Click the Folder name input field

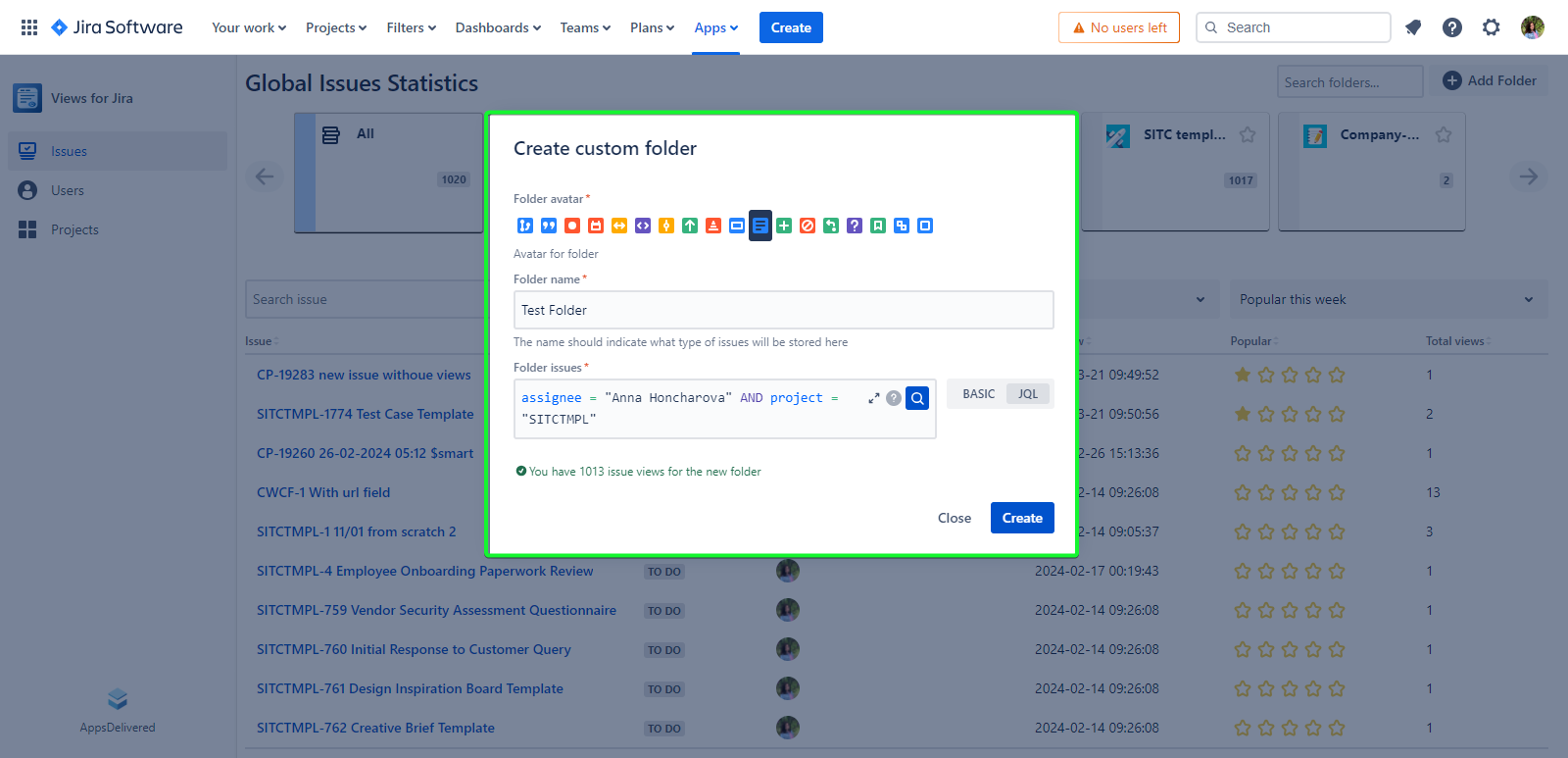(783, 310)
